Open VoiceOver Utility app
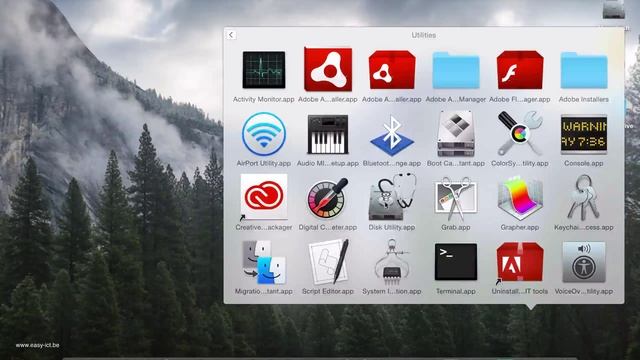 click(584, 262)
